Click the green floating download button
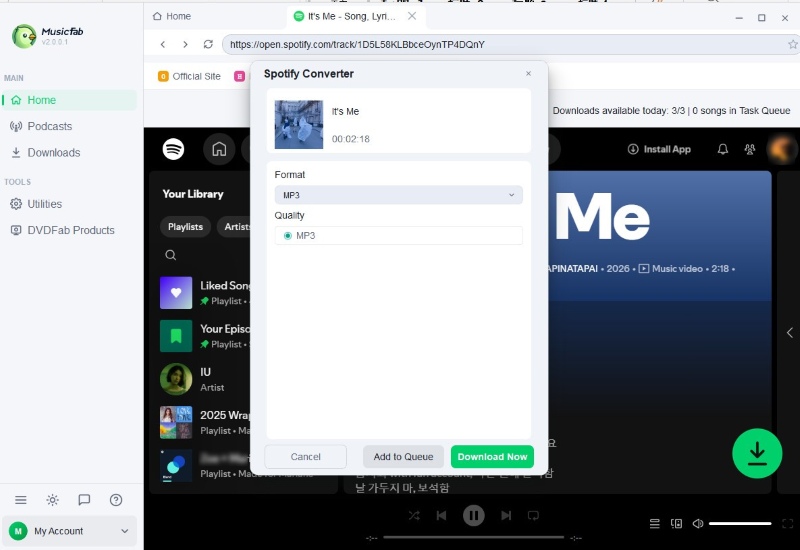The height and width of the screenshot is (550, 800). coord(757,453)
